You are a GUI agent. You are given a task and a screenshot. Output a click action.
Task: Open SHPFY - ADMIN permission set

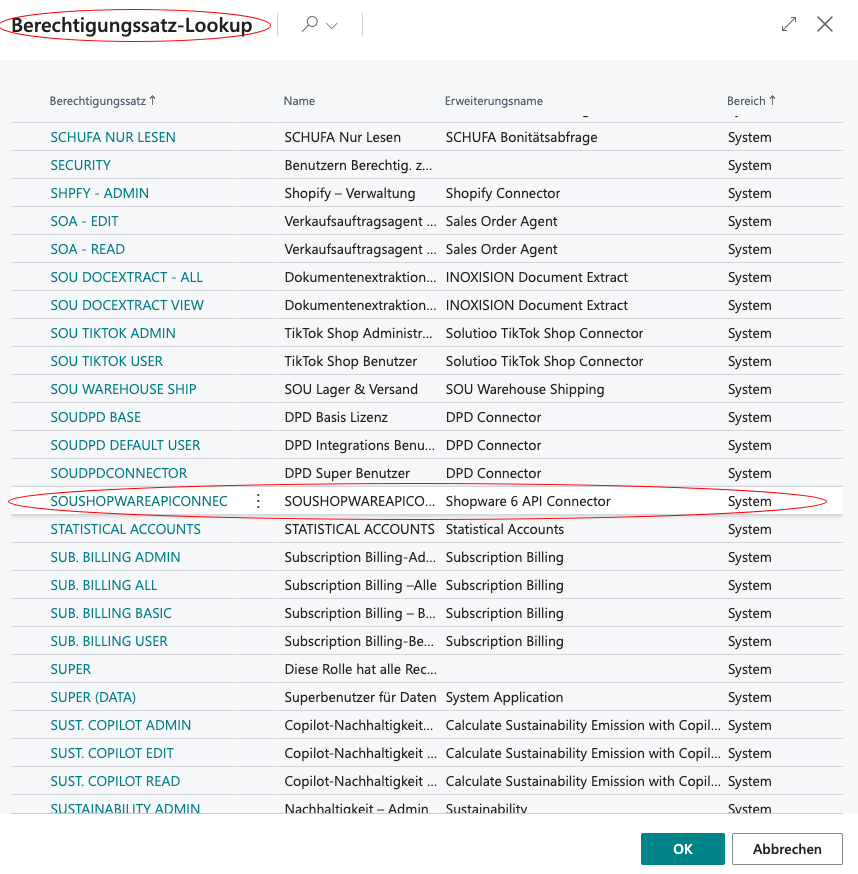pyautogui.click(x=100, y=193)
